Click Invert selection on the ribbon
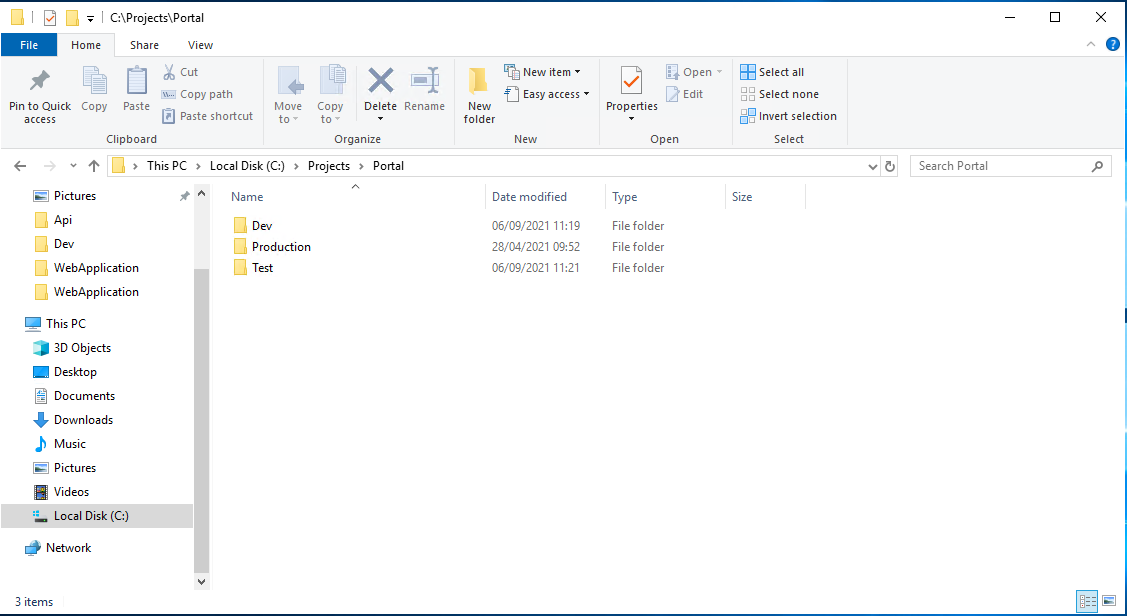1127x616 pixels. pyautogui.click(x=788, y=115)
